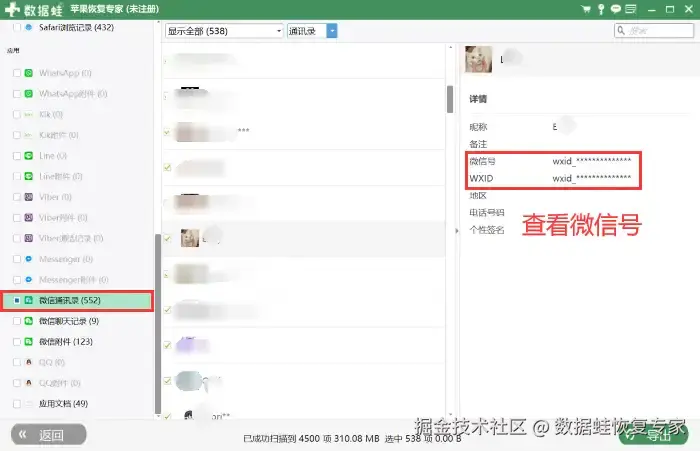Click the contact list vertical scrollbar
The image size is (700, 451).
450,99
